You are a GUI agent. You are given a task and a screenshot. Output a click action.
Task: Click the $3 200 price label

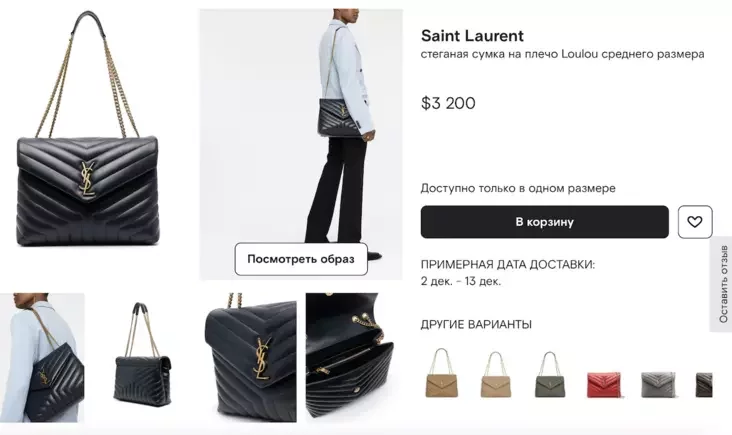[x=448, y=103]
